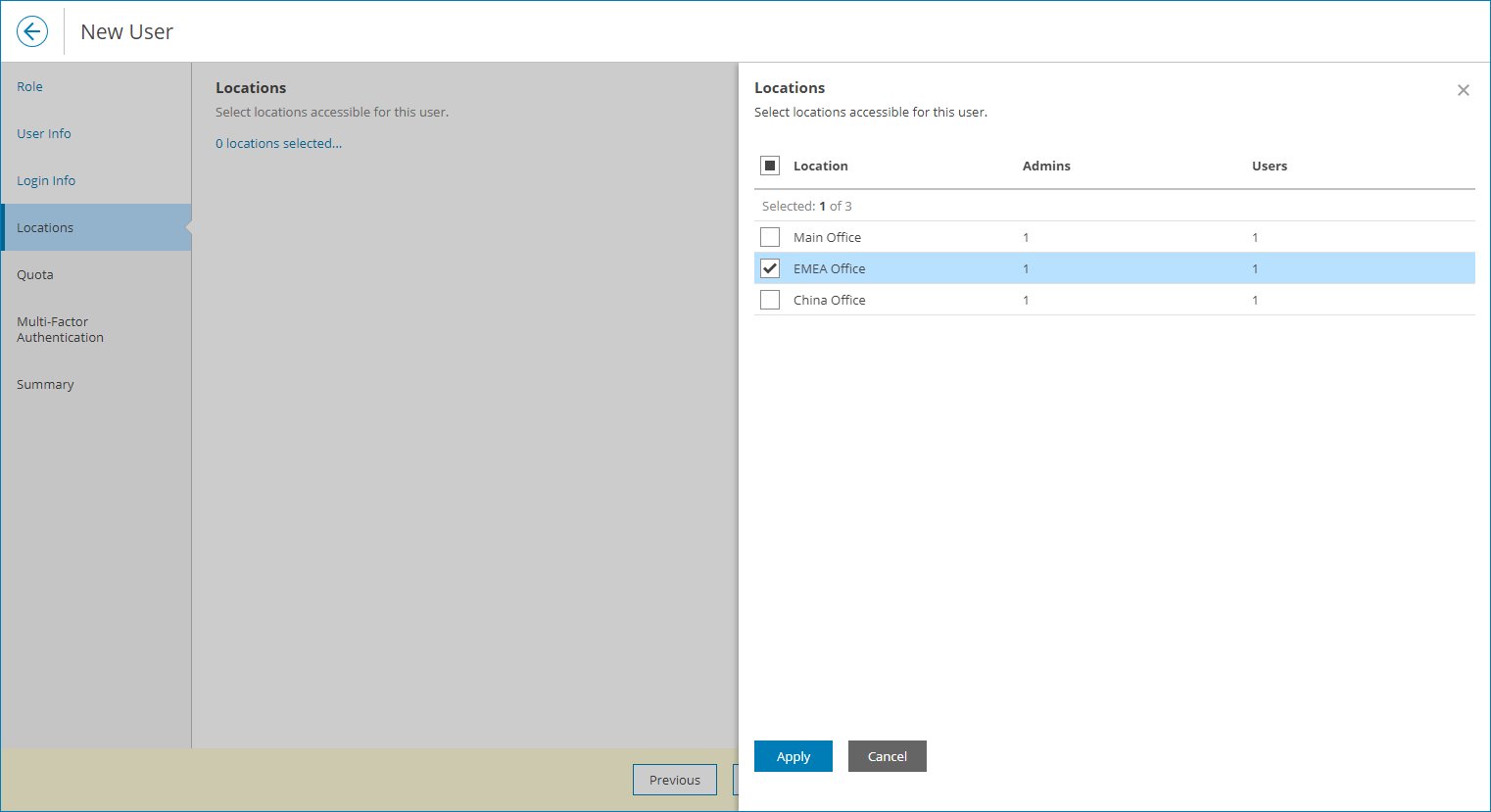Switch to the Login Info step

[x=46, y=180]
